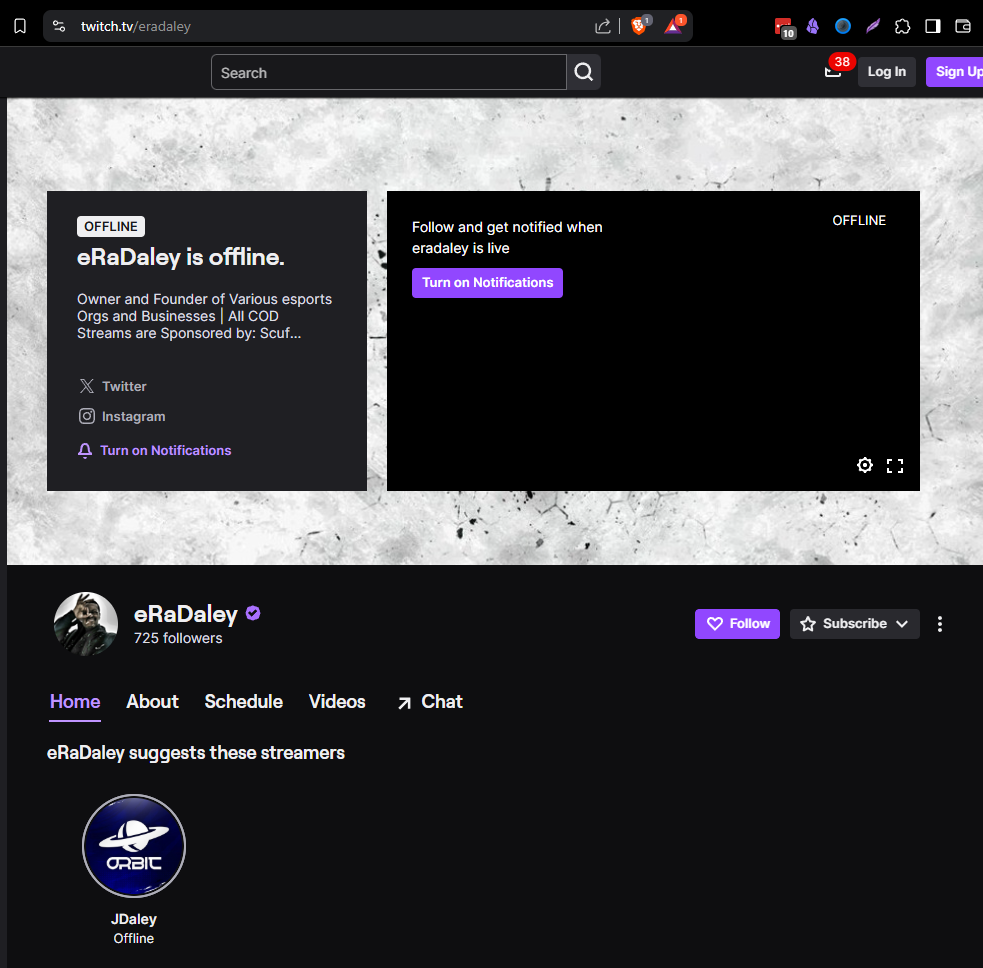Click the Sign Up button

click(956, 72)
